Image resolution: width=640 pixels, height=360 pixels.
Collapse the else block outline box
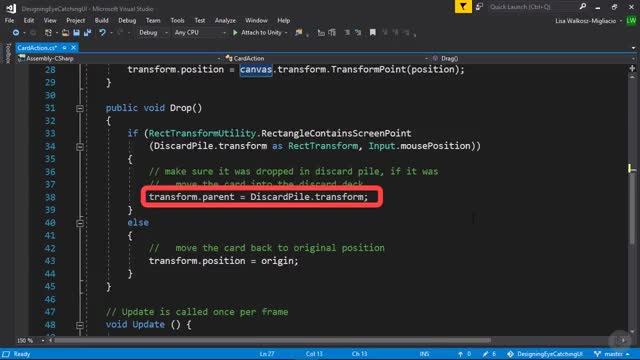(x=80, y=223)
